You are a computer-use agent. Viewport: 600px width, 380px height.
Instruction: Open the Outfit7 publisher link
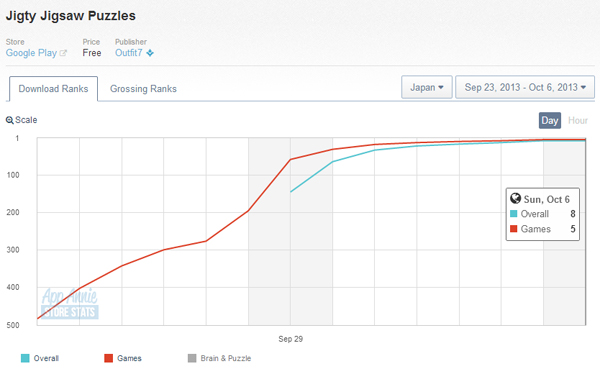(x=129, y=53)
